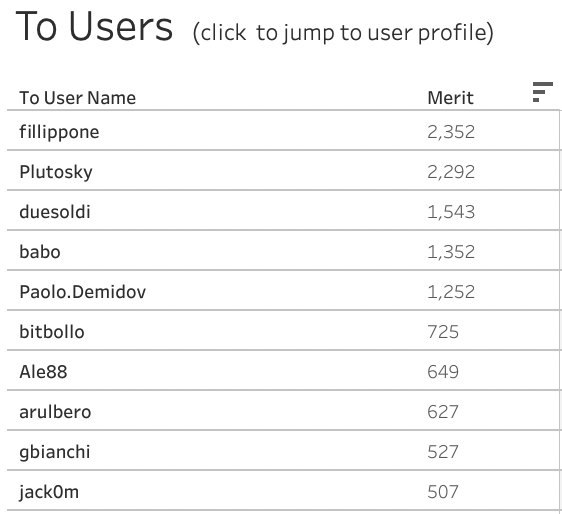Click the sort descending icon beside Merit
The width and height of the screenshot is (562, 514).
coord(543,92)
